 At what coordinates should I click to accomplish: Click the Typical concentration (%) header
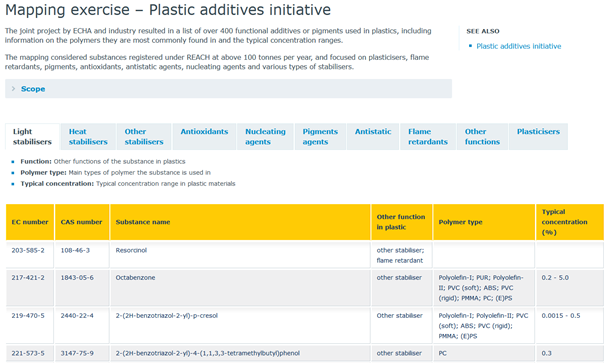570,222
